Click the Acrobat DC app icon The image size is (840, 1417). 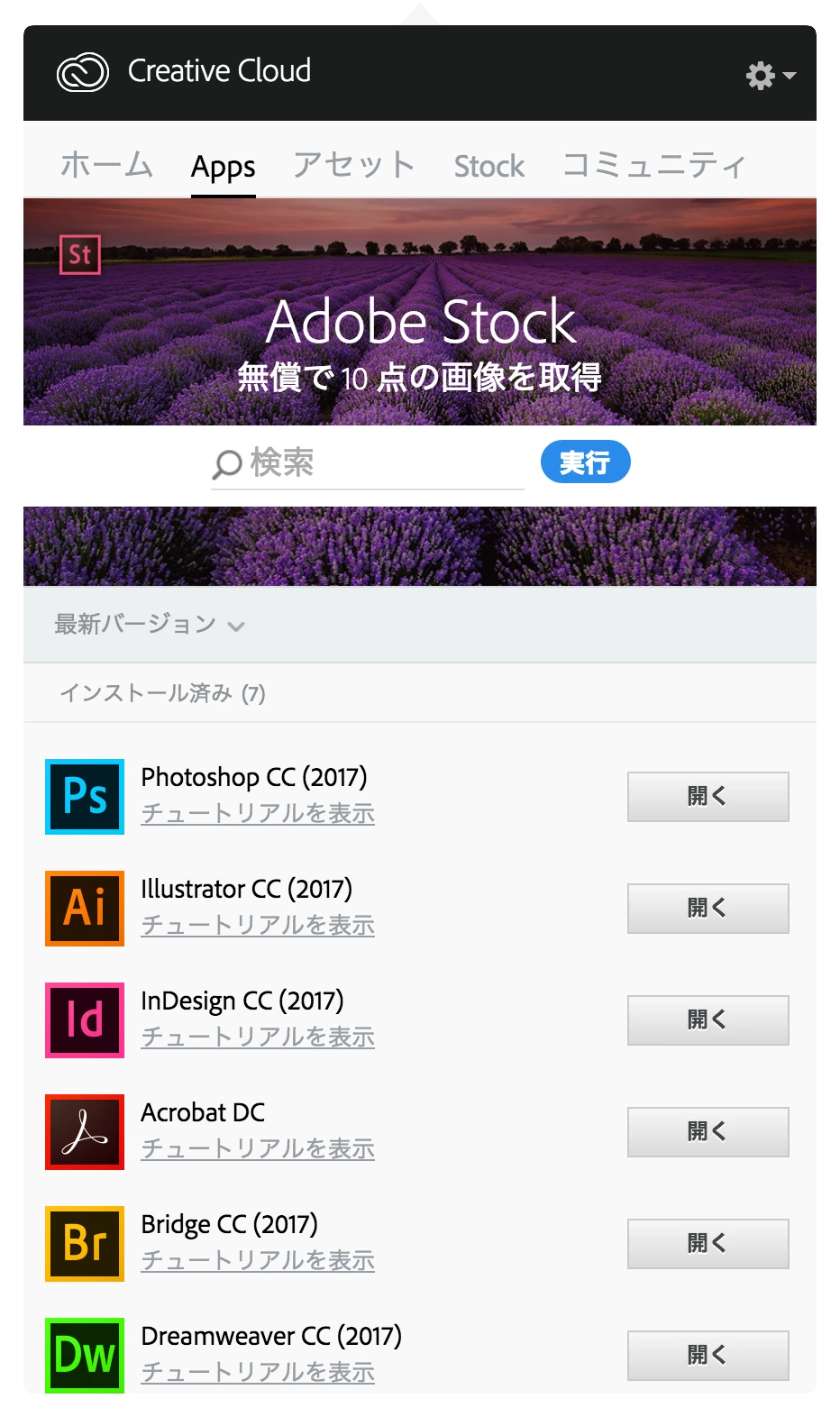point(85,1132)
